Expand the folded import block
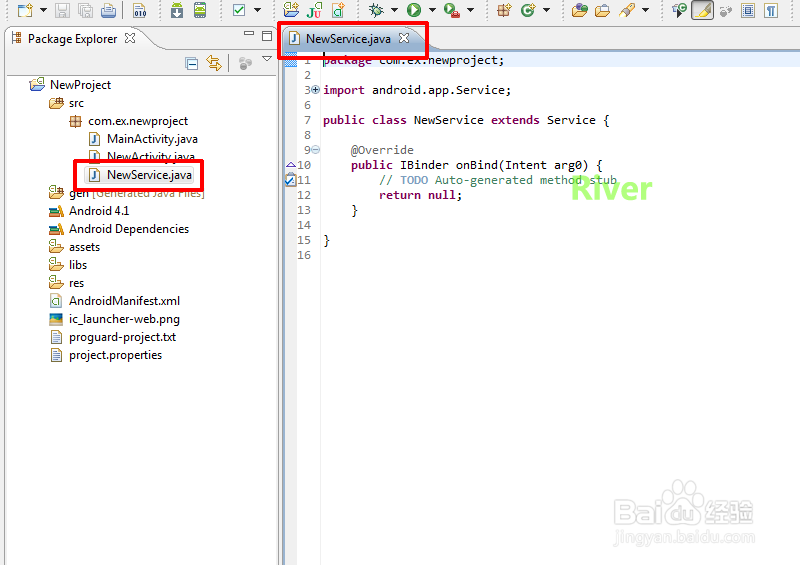The height and width of the screenshot is (565, 800). pyautogui.click(x=315, y=90)
